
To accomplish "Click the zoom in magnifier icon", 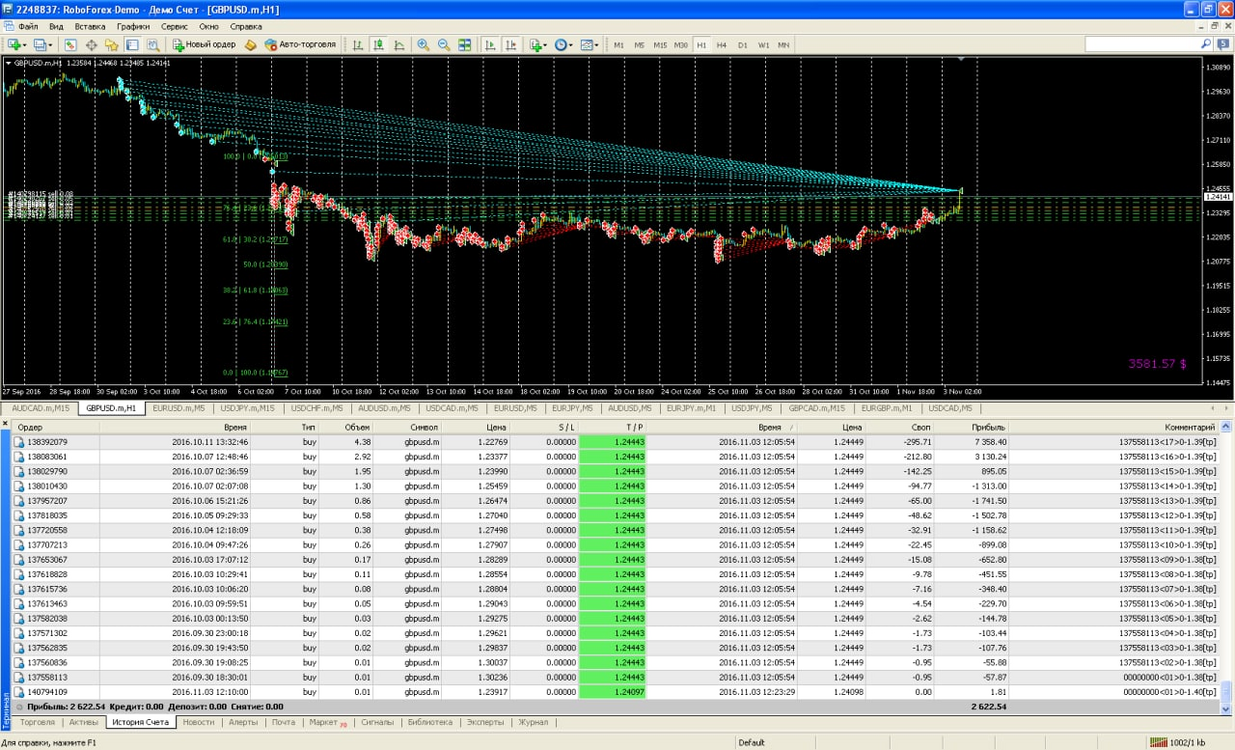I will point(423,45).
